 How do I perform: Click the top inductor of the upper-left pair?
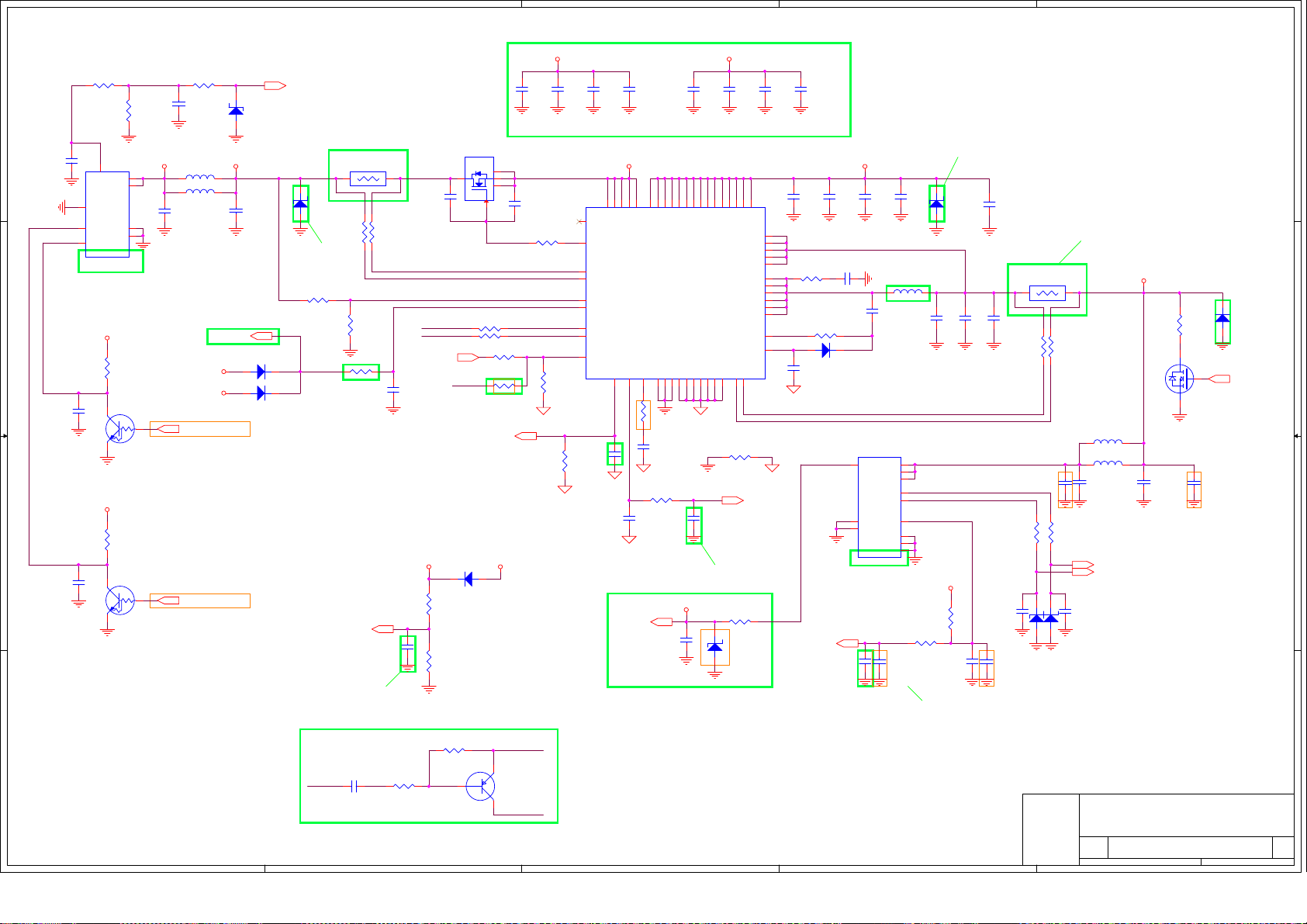click(x=200, y=178)
